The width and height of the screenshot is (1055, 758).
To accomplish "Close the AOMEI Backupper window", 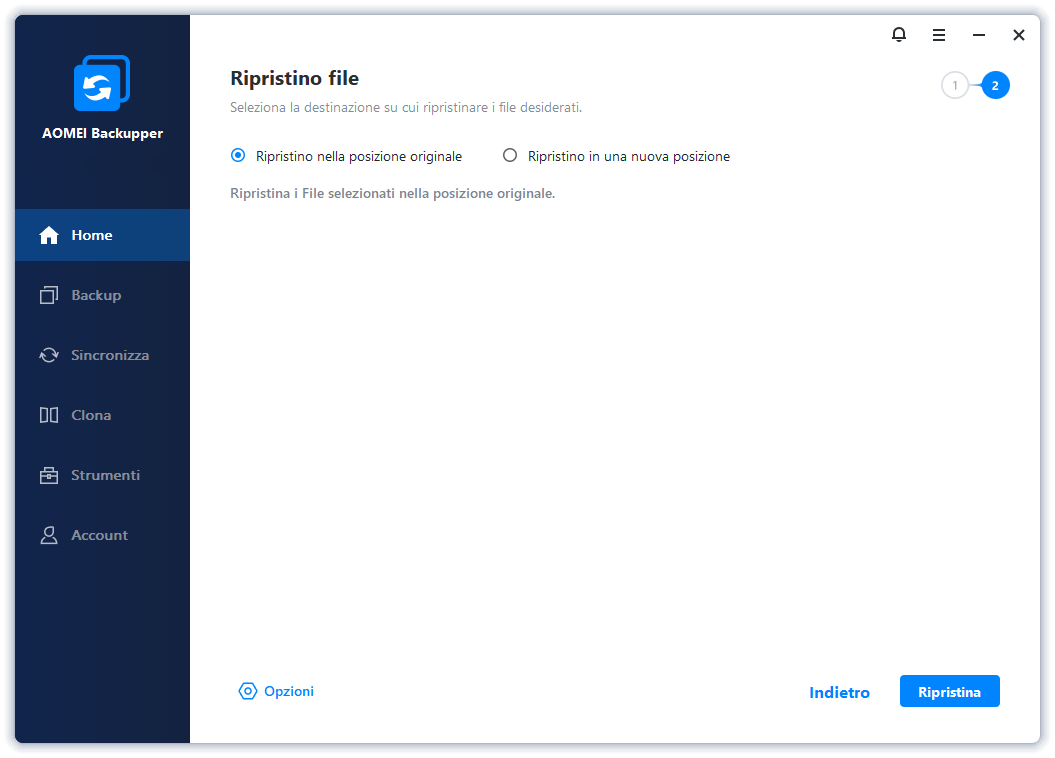I will pyautogui.click(x=1018, y=35).
